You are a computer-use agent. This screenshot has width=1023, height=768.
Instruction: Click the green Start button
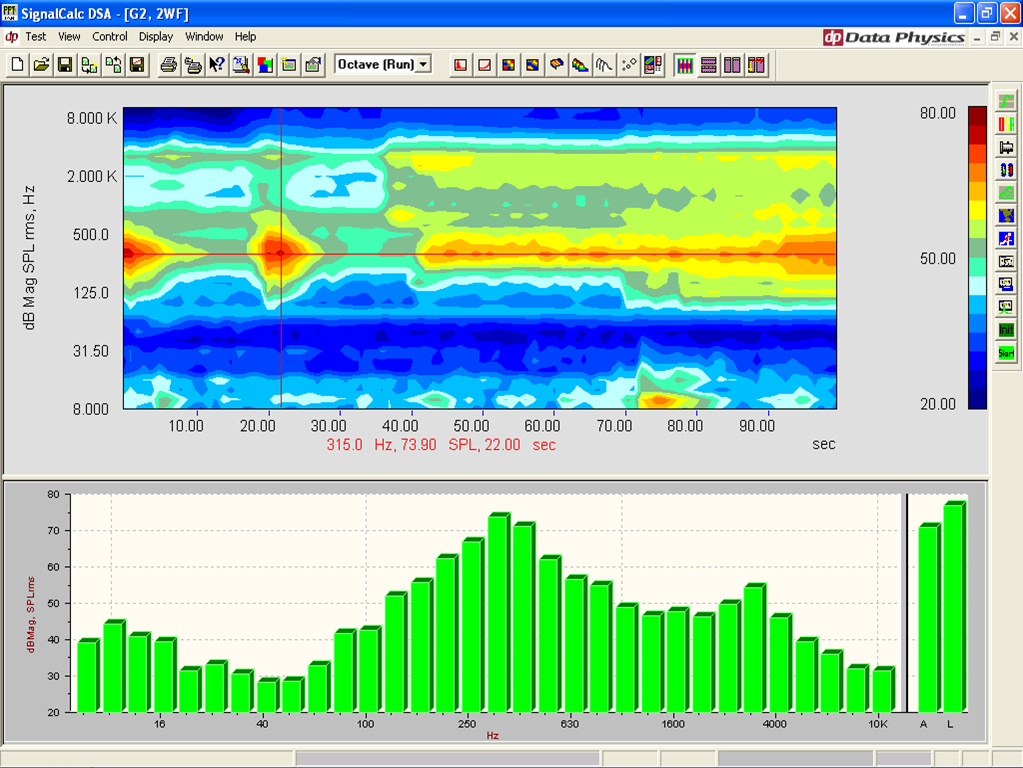(x=1006, y=353)
